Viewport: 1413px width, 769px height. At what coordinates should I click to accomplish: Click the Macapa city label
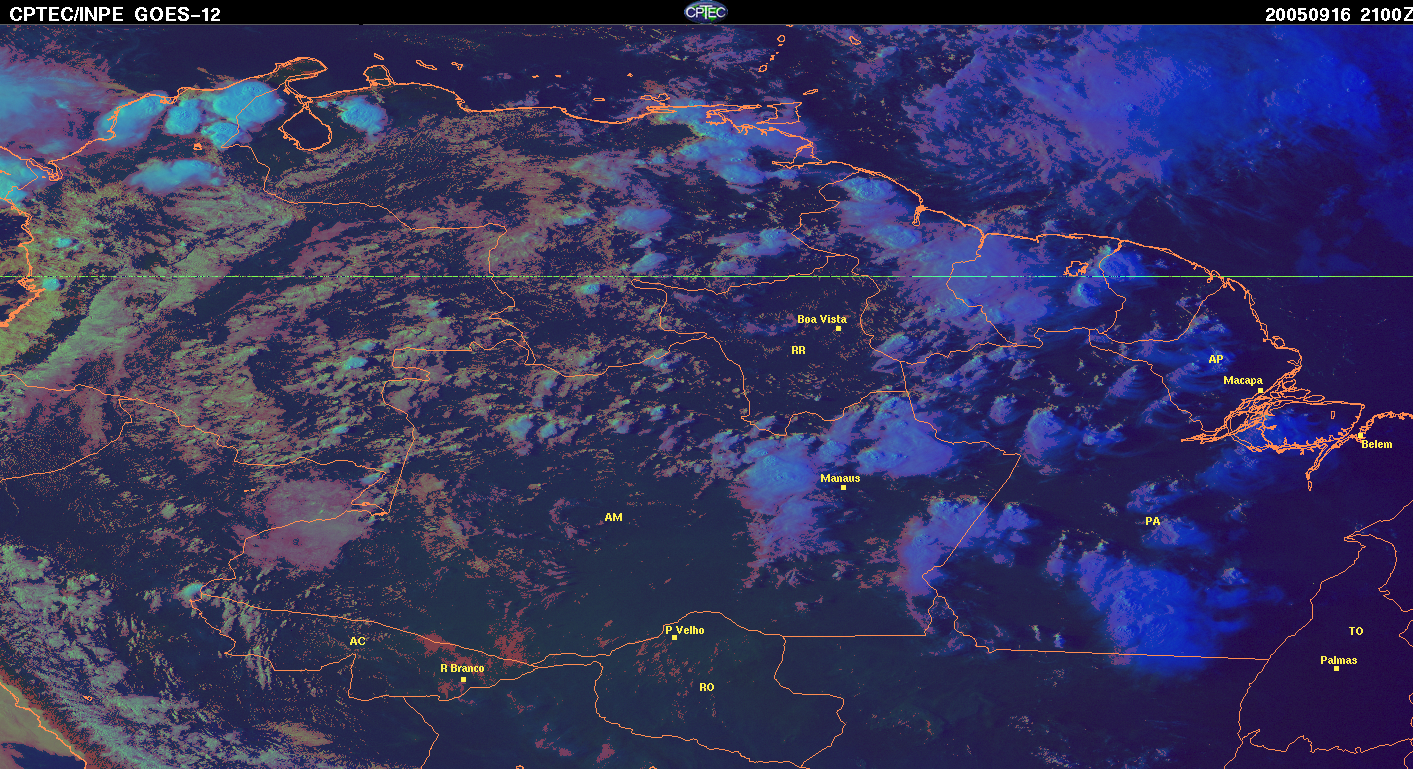(1243, 380)
